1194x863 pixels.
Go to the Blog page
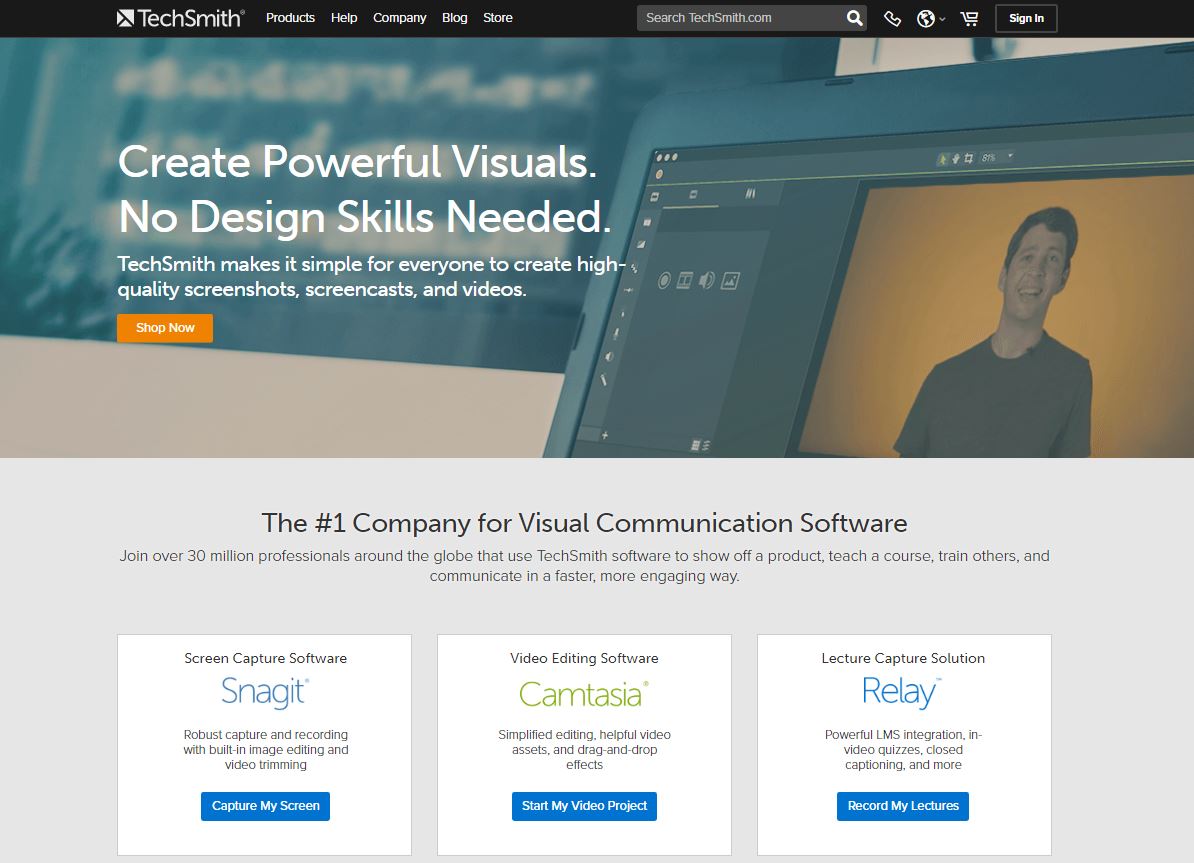coord(455,18)
